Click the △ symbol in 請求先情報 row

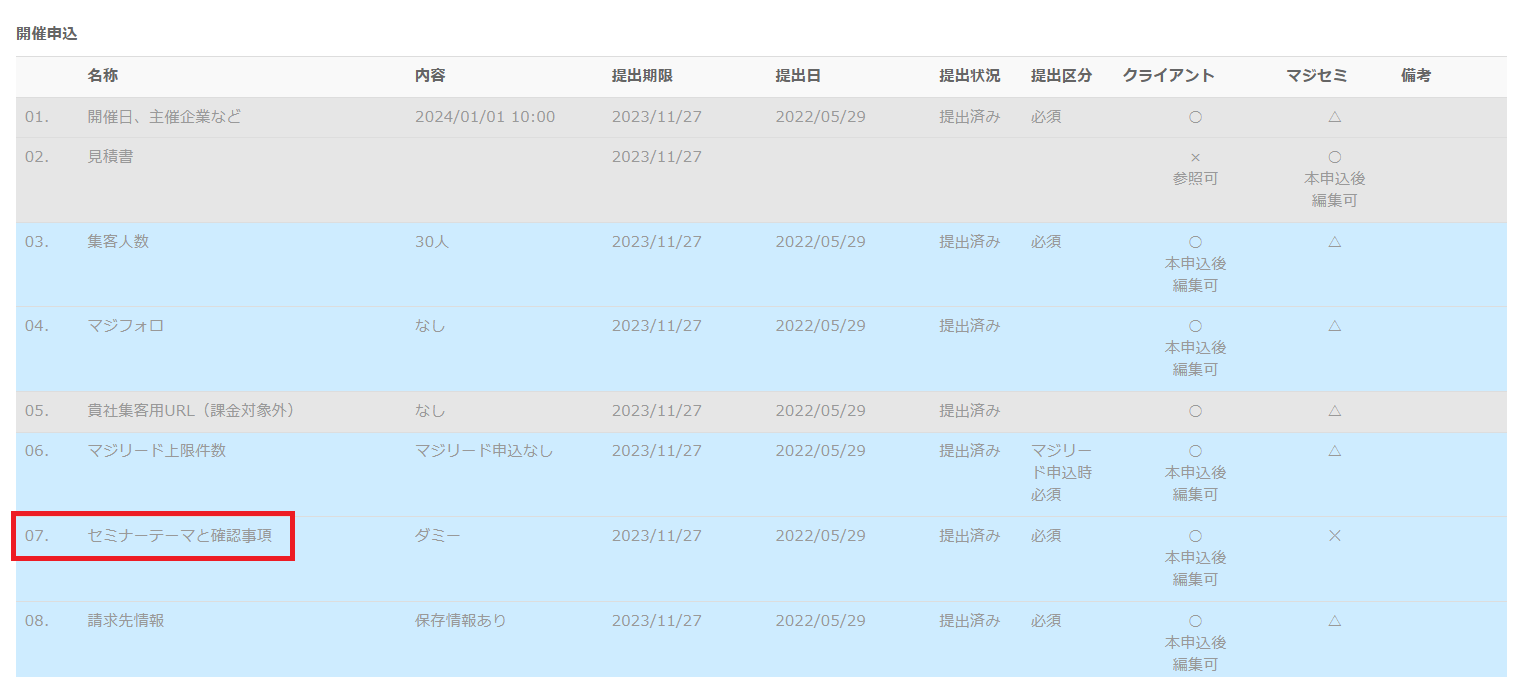(x=1334, y=621)
